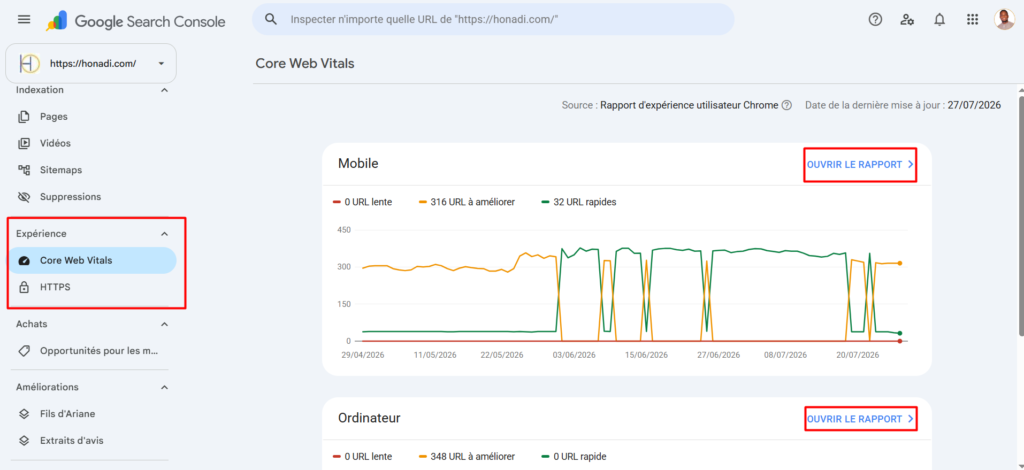Open the Help question mark icon

(875, 20)
